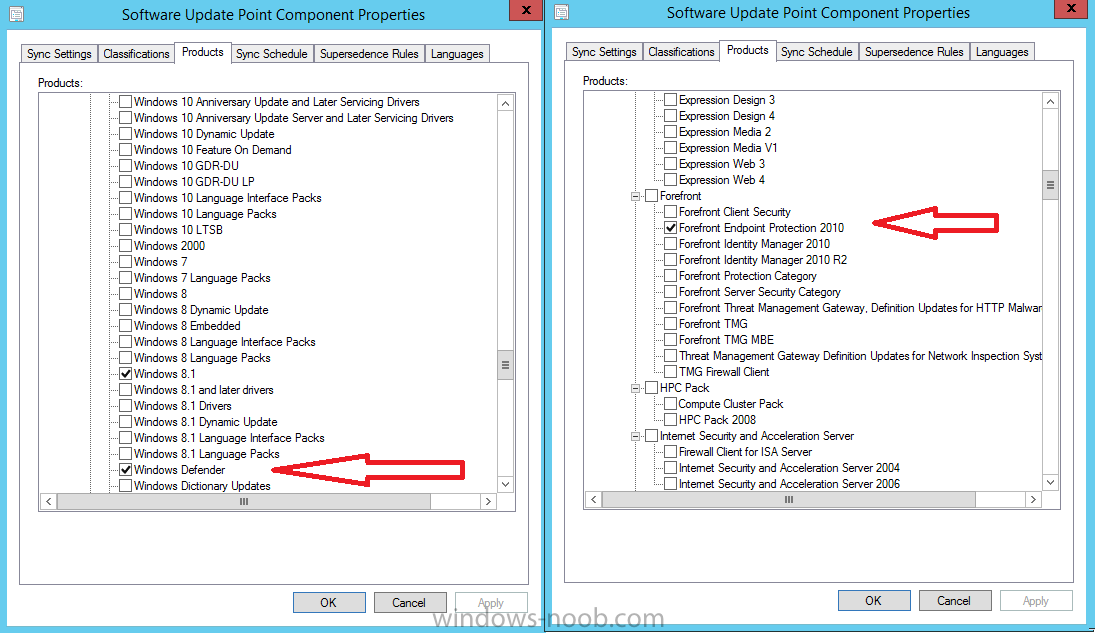Click the scroll-down arrow of the left product list
1097x633 pixels.
tap(505, 484)
